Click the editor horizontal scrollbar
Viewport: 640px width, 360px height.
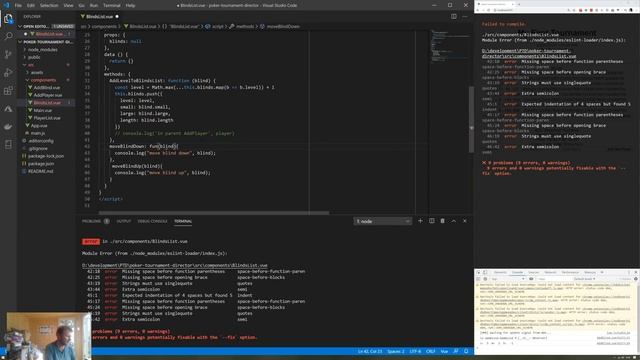(x=214, y=213)
